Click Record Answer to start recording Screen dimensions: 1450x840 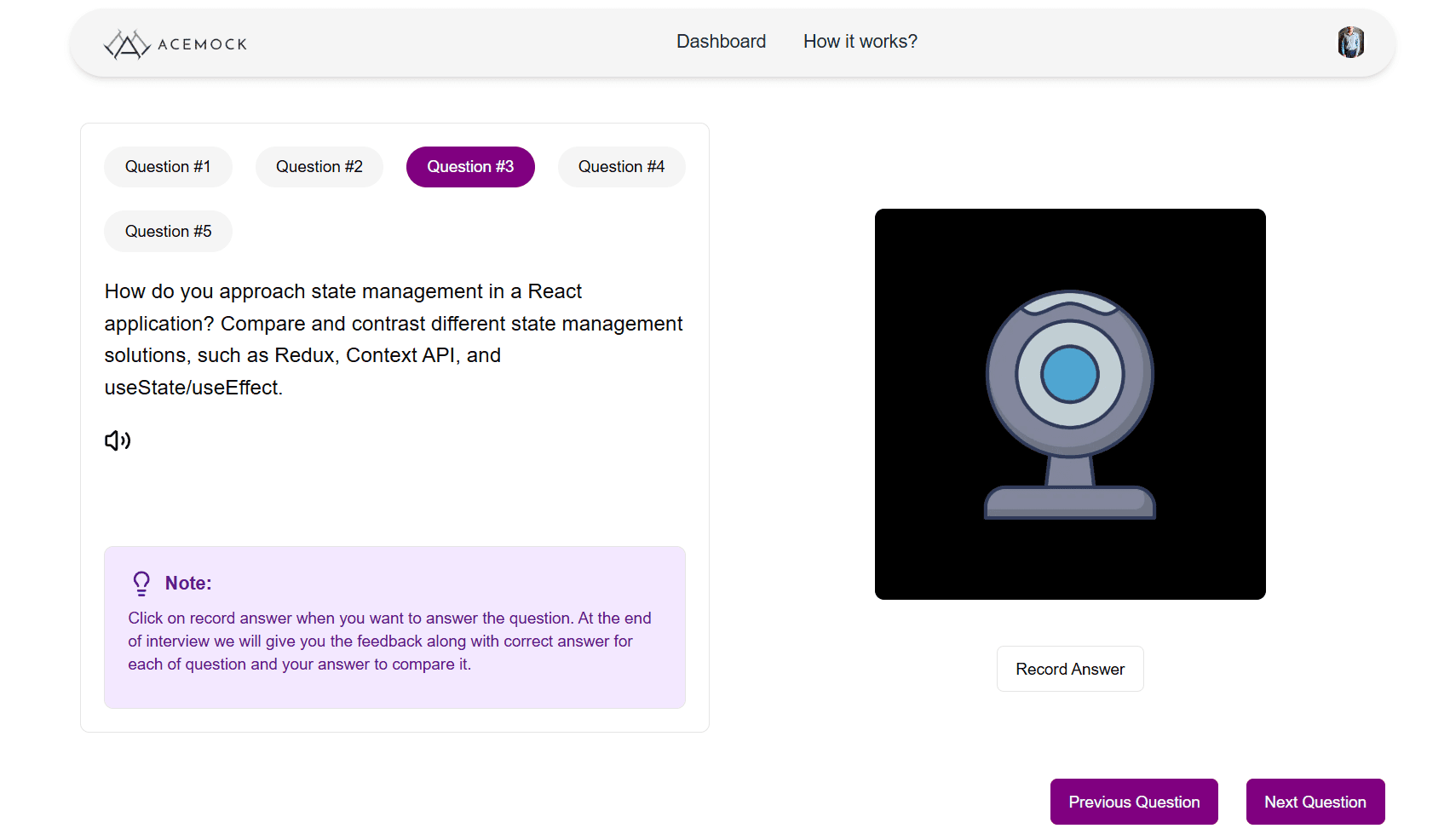point(1069,669)
